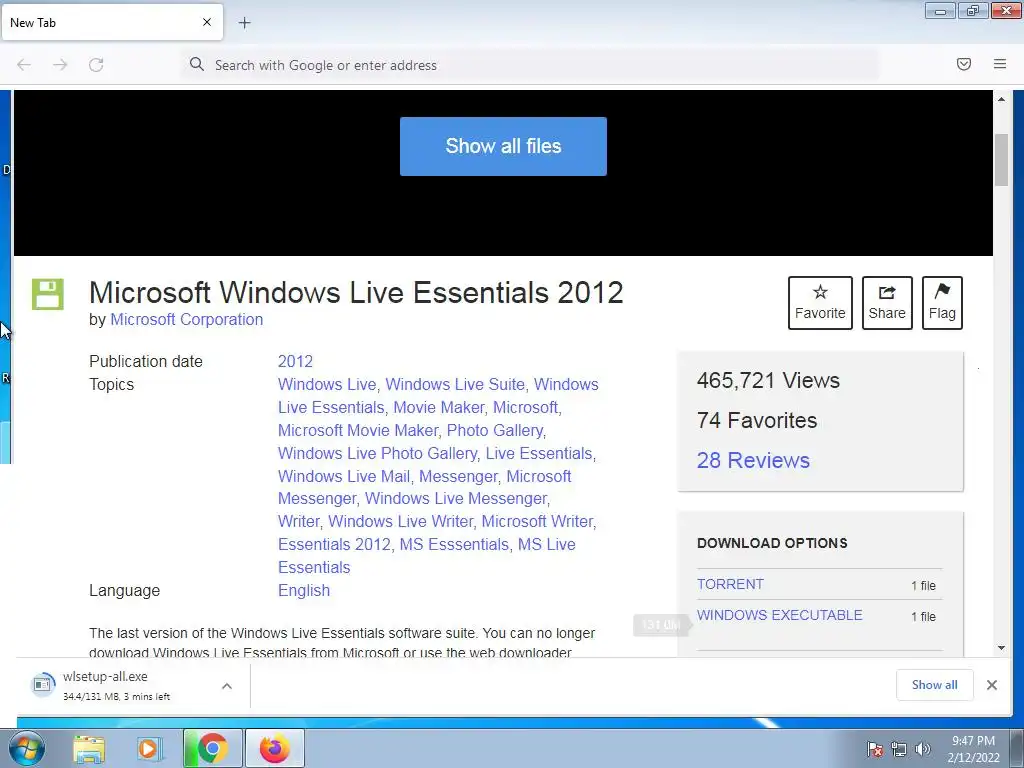Select the TORRENT download option

coord(730,584)
